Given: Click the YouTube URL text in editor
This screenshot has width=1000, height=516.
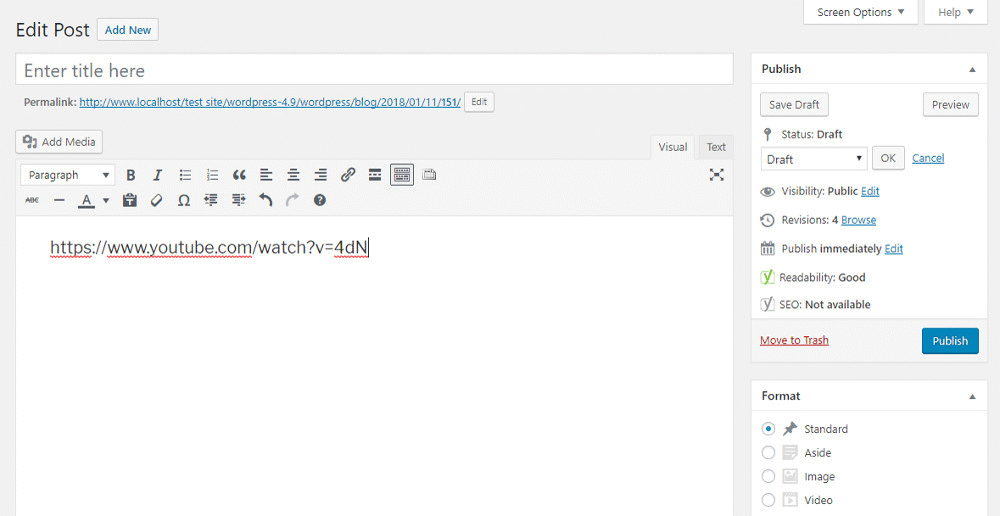Looking at the screenshot, I should tap(209, 247).
